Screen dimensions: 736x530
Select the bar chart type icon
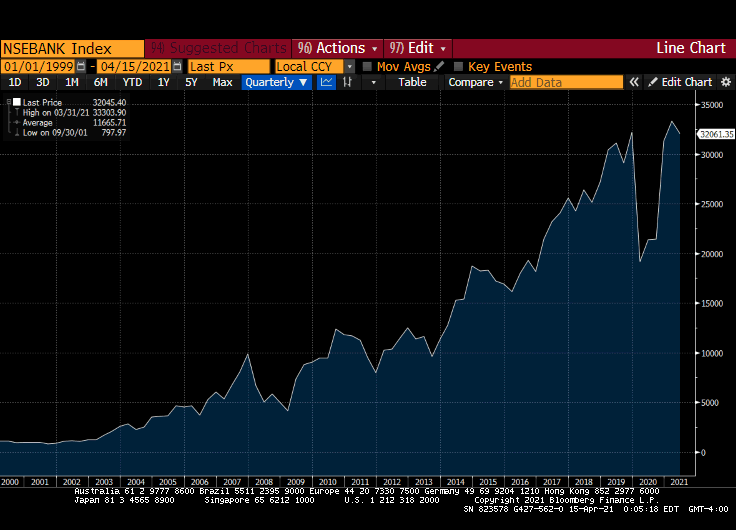tap(347, 82)
